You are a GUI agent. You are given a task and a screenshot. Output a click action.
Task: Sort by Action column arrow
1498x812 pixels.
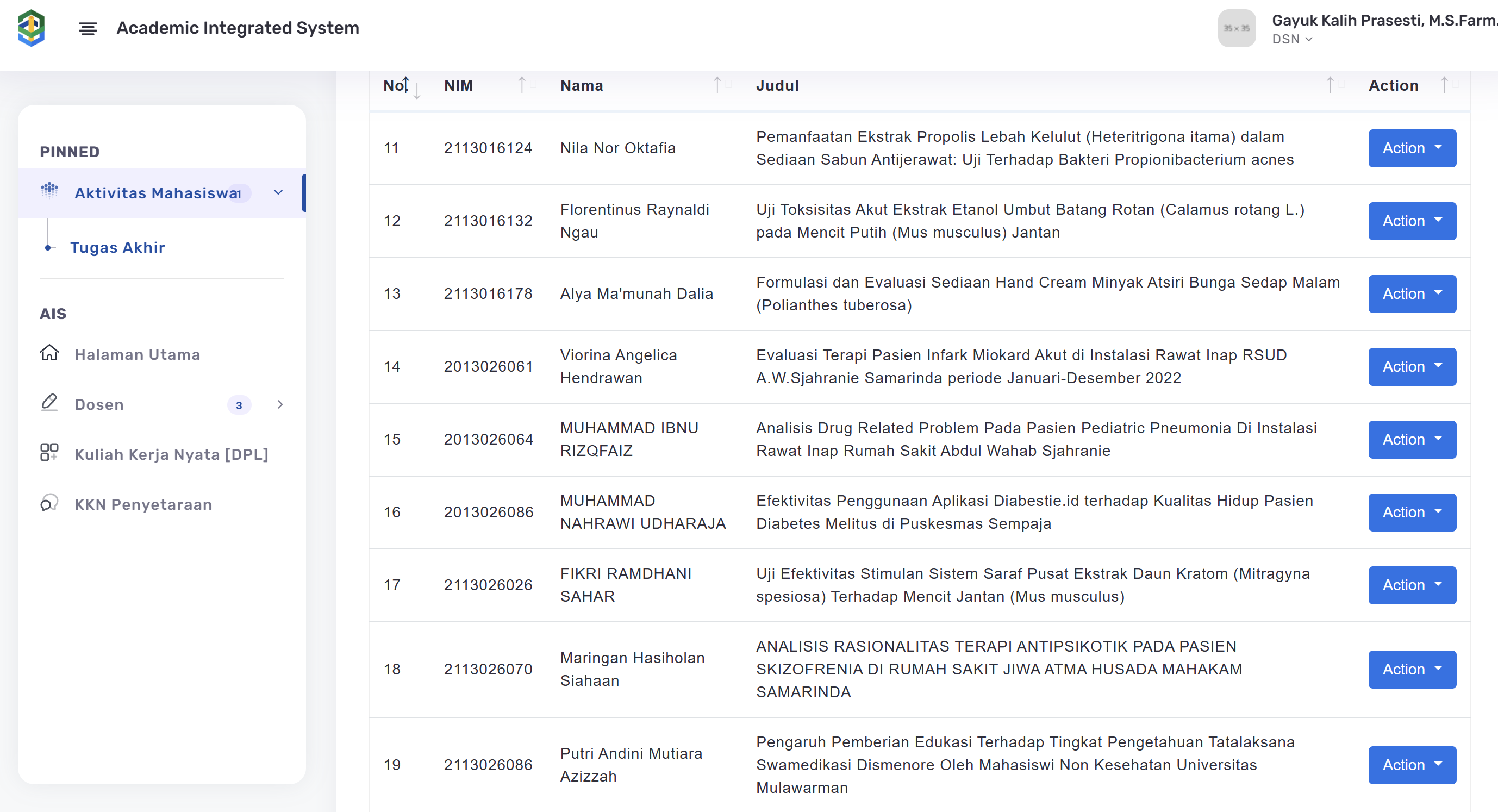point(1445,85)
